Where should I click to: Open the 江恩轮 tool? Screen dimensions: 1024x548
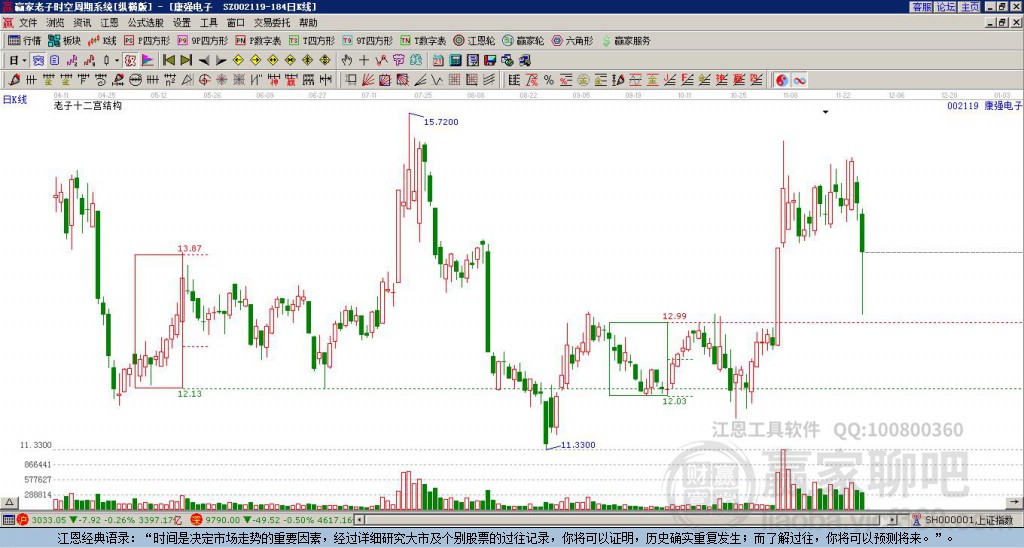[475, 40]
